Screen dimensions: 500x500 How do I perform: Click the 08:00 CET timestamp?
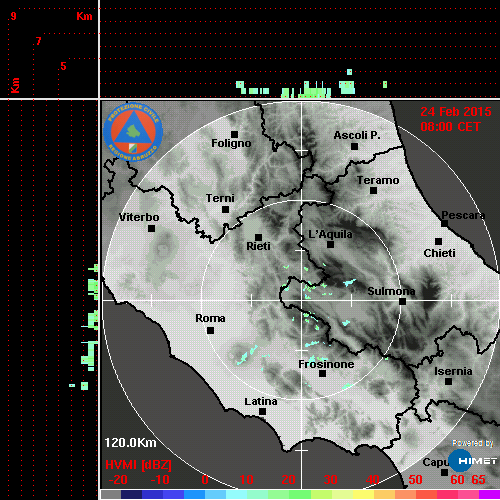pos(450,127)
